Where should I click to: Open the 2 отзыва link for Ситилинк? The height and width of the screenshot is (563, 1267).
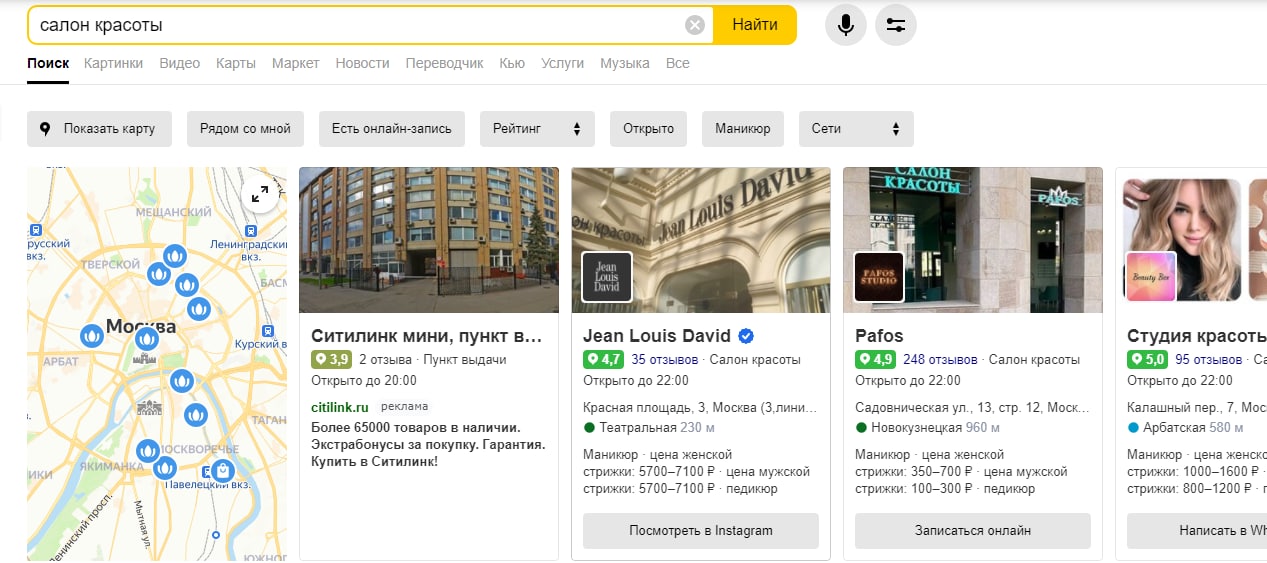click(384, 359)
